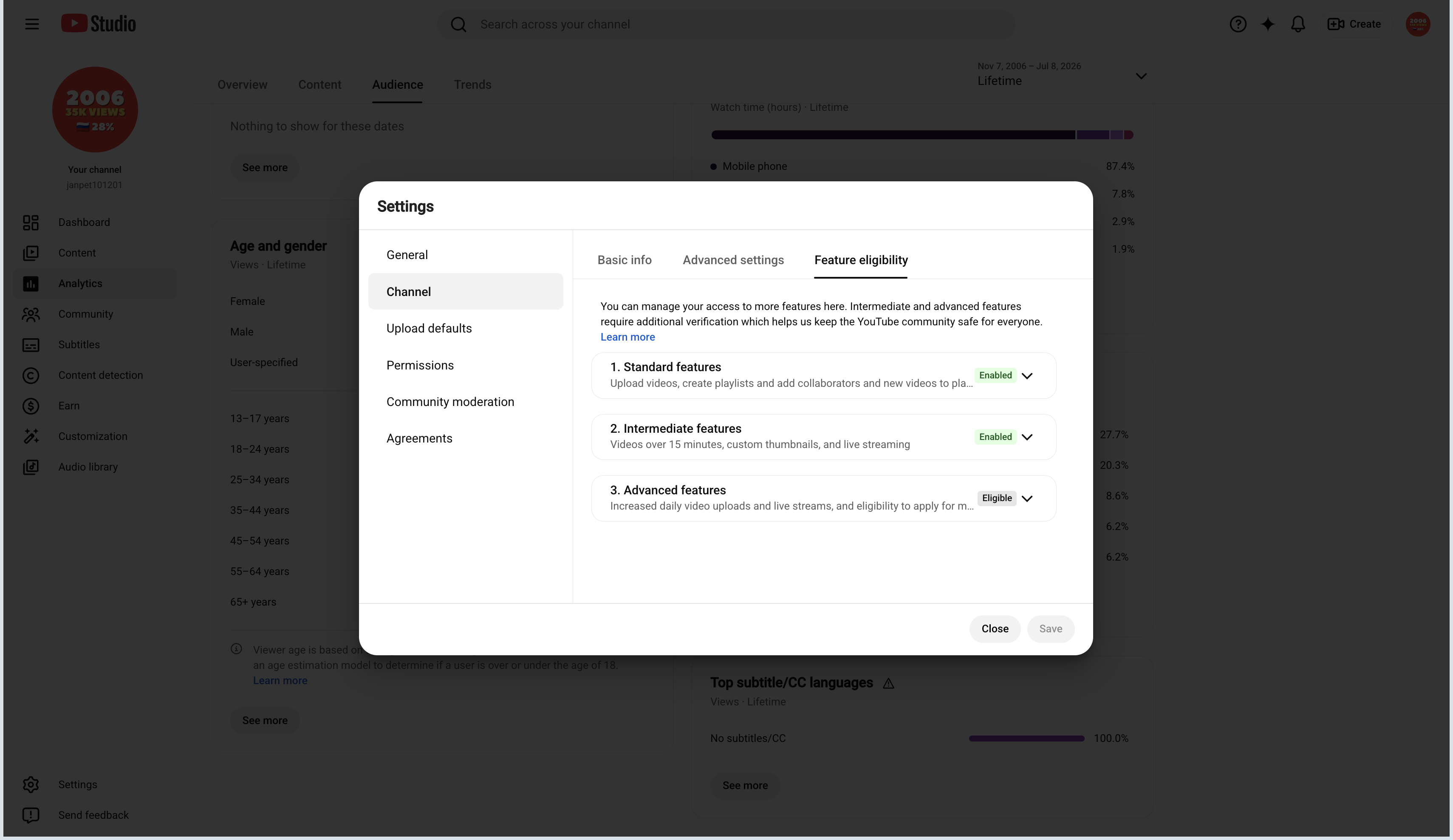
Task: Click the warning icon beside Top subtitle/CC languages
Action: tap(888, 683)
